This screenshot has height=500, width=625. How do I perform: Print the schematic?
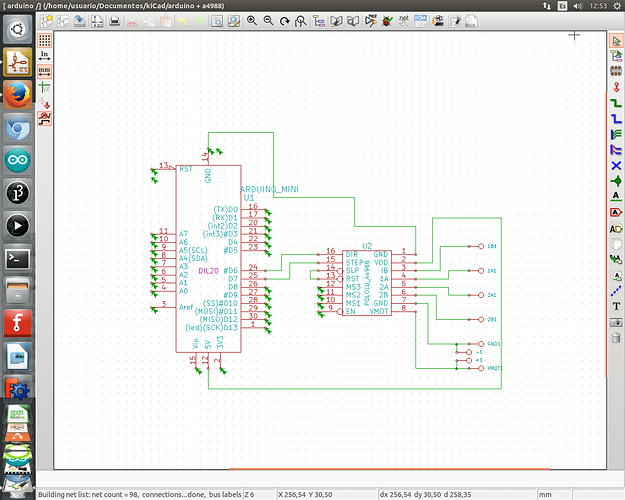[114, 21]
